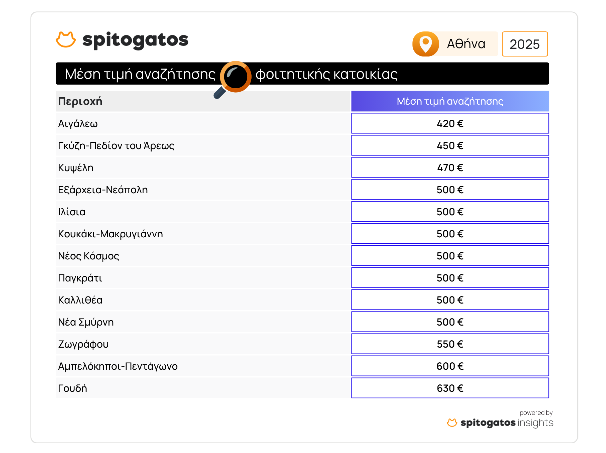The height and width of the screenshot is (453, 606).
Task: Click the small cat icon beside spitogatos insights
Action: tap(452, 423)
